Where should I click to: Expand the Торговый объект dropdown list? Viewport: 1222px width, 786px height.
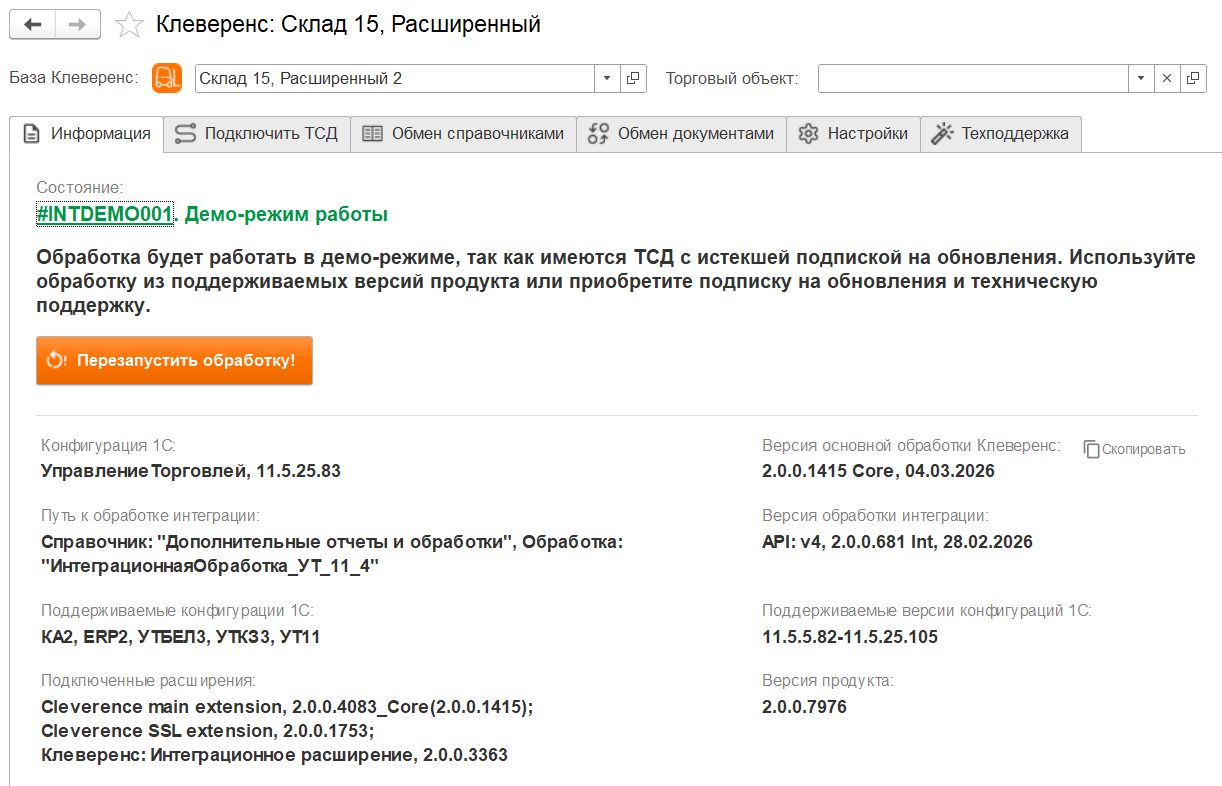click(1141, 78)
